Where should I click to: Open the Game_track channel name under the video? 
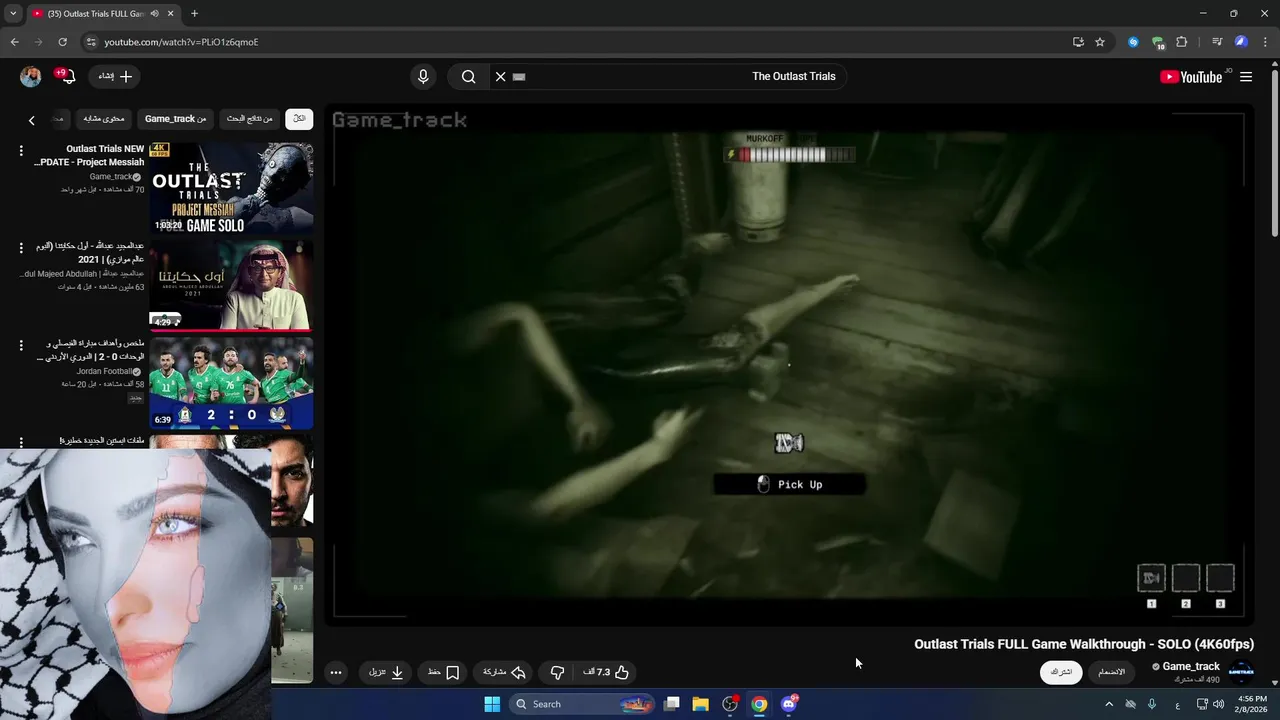click(1190, 666)
